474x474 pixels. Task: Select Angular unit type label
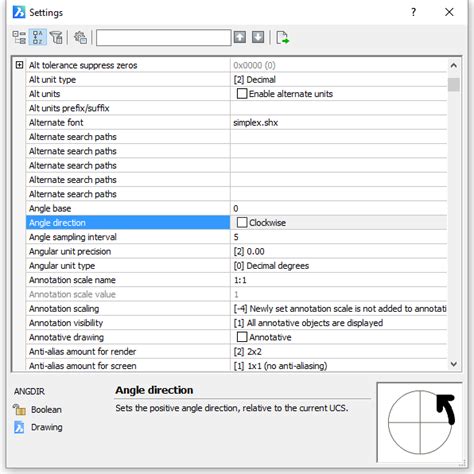pyautogui.click(x=62, y=265)
